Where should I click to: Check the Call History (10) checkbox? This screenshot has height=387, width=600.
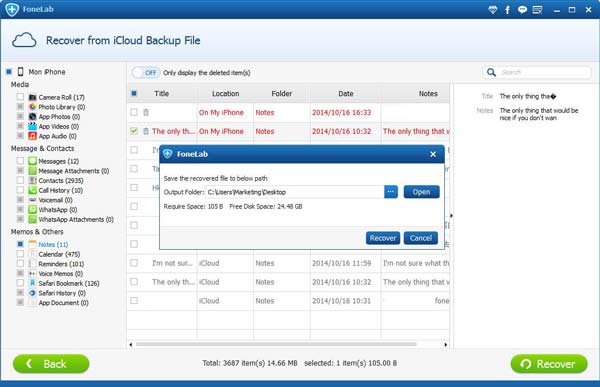tap(20, 190)
